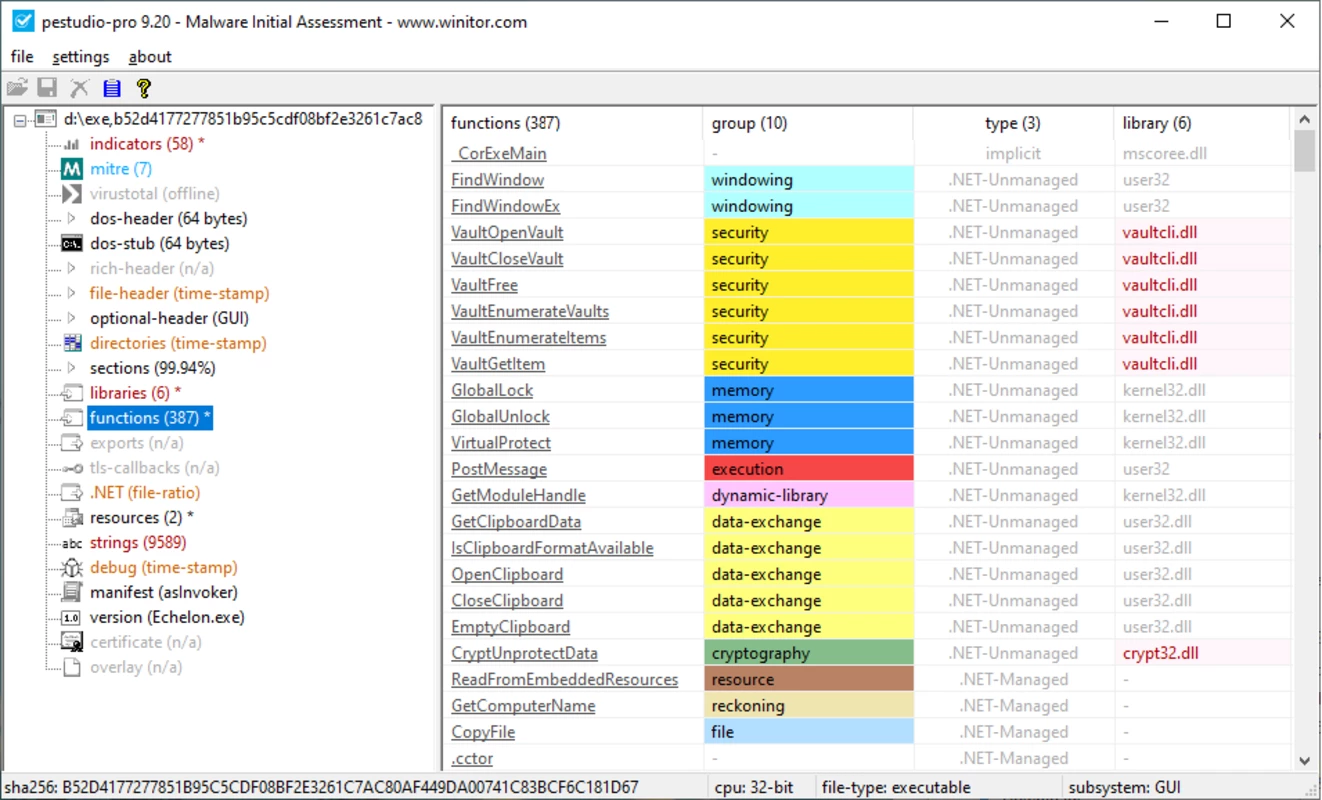The width and height of the screenshot is (1322, 800).
Task: Click the mscoree.dll library cell
Action: click(x=1201, y=154)
